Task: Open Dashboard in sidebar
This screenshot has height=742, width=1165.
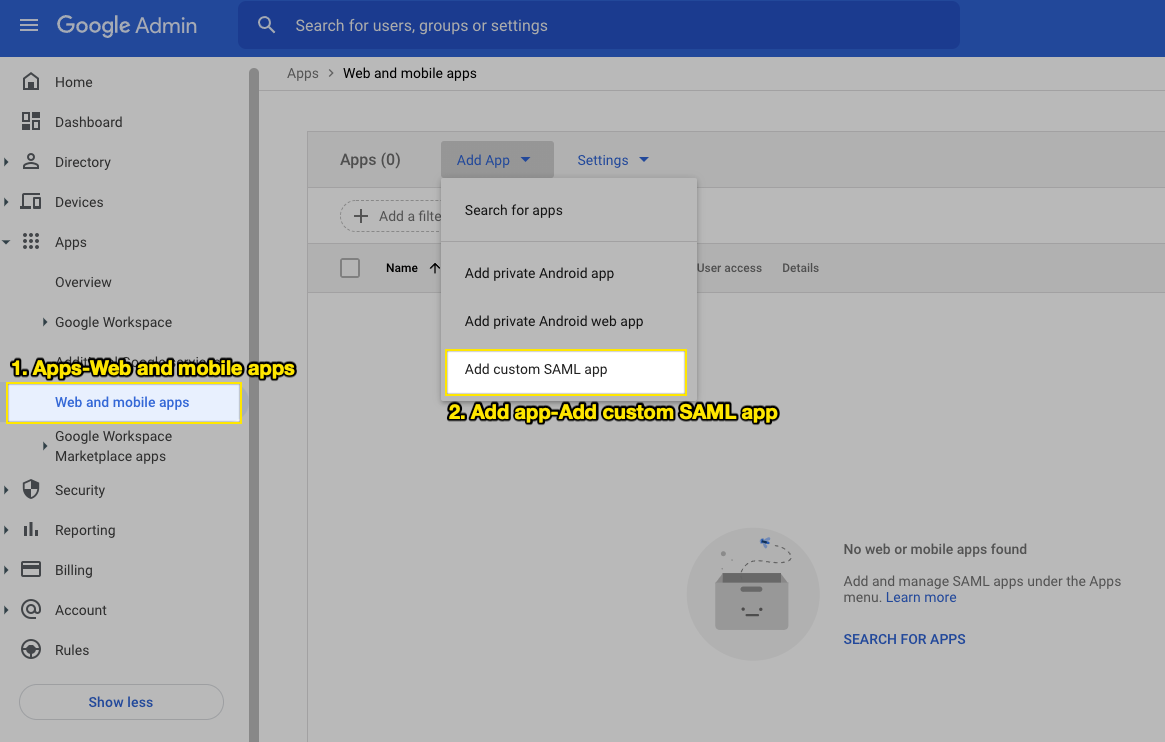Action: (x=88, y=123)
